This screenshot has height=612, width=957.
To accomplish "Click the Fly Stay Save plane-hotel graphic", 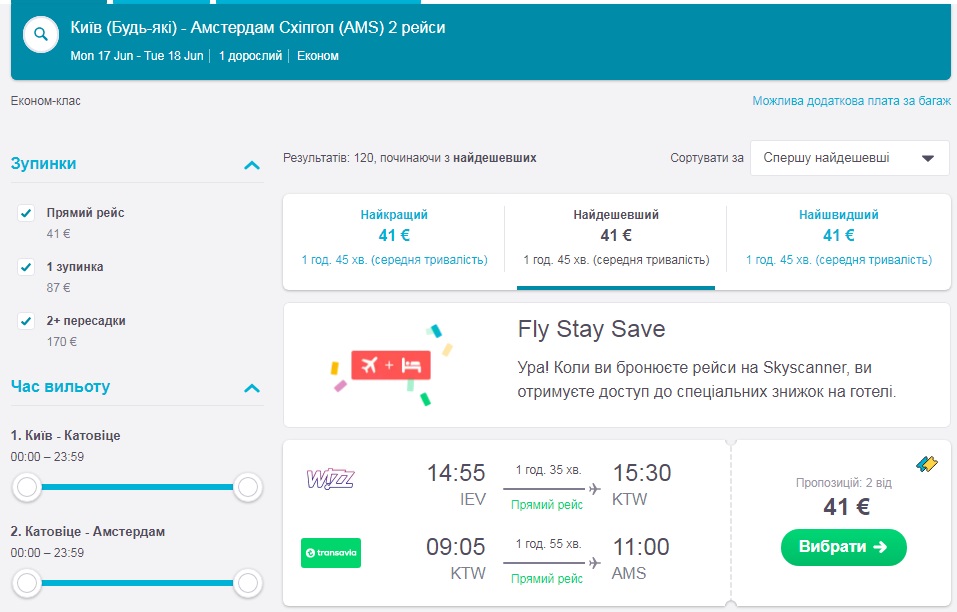I will point(391,365).
